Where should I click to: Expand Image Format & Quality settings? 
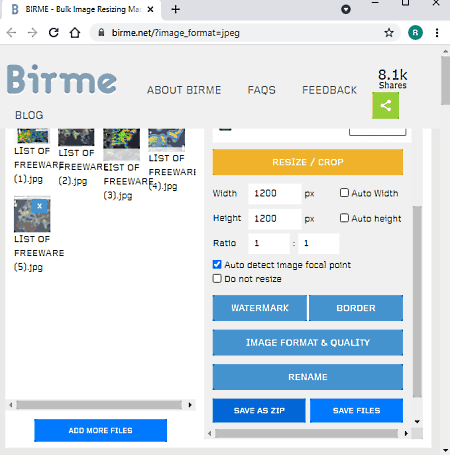click(308, 343)
